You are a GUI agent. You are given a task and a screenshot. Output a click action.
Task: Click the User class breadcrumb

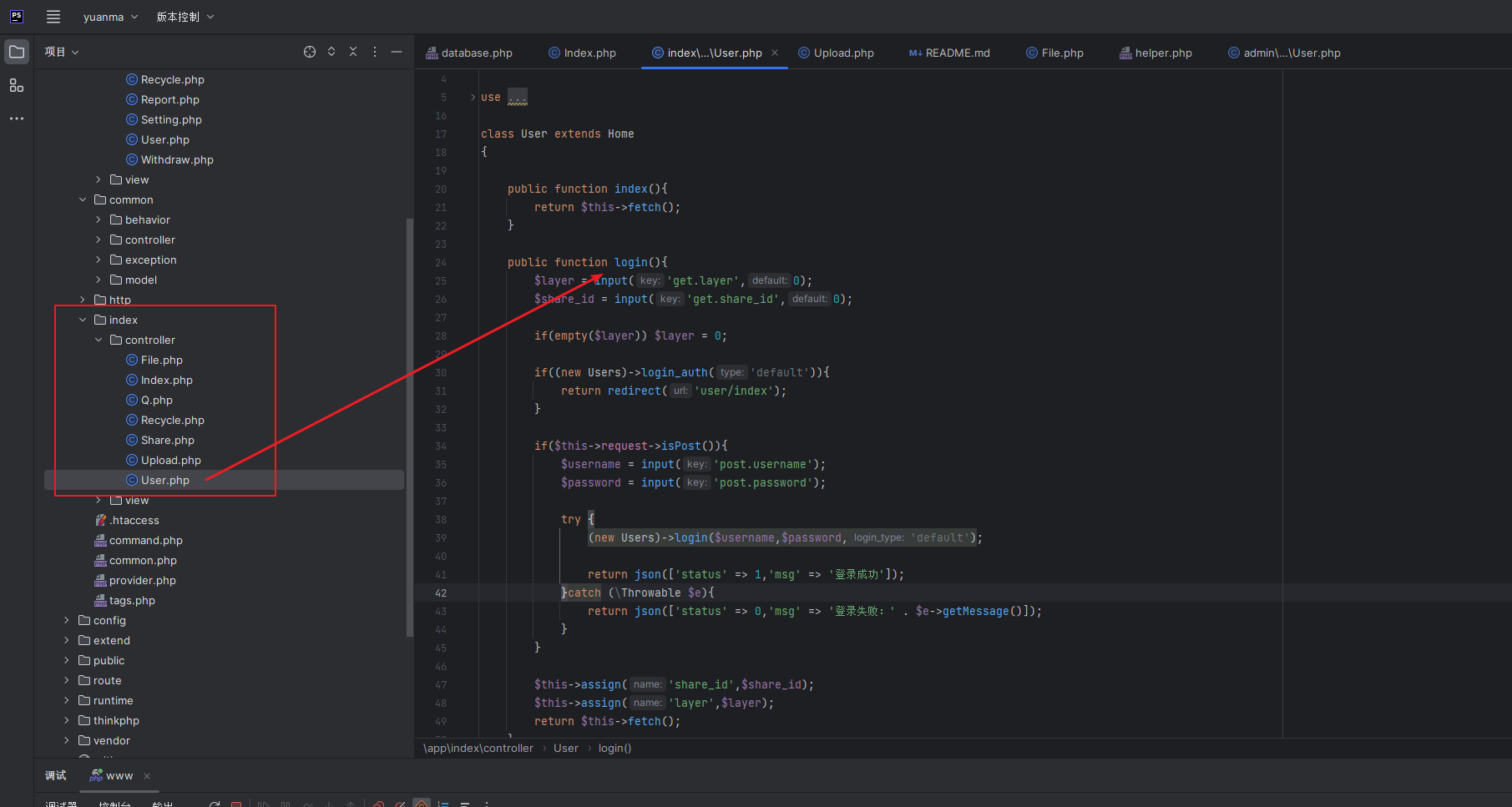point(566,749)
